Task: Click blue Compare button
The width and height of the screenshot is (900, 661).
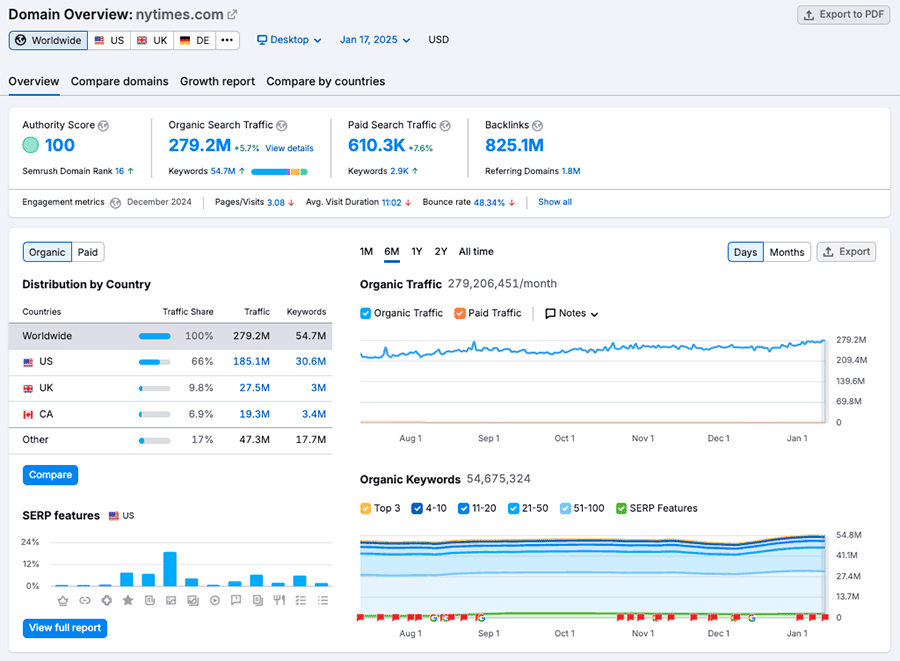Action: pos(51,475)
